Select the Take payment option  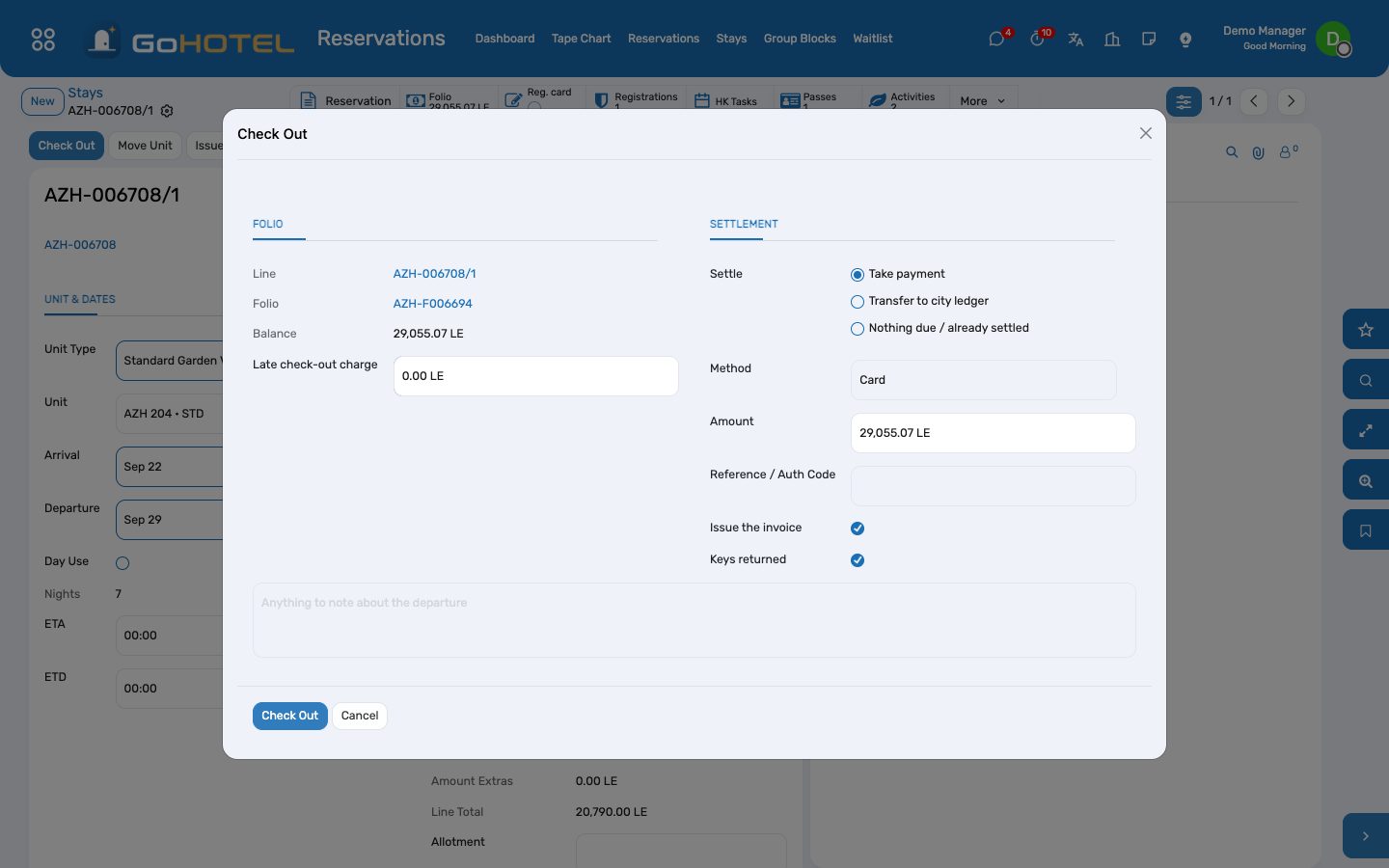858,275
